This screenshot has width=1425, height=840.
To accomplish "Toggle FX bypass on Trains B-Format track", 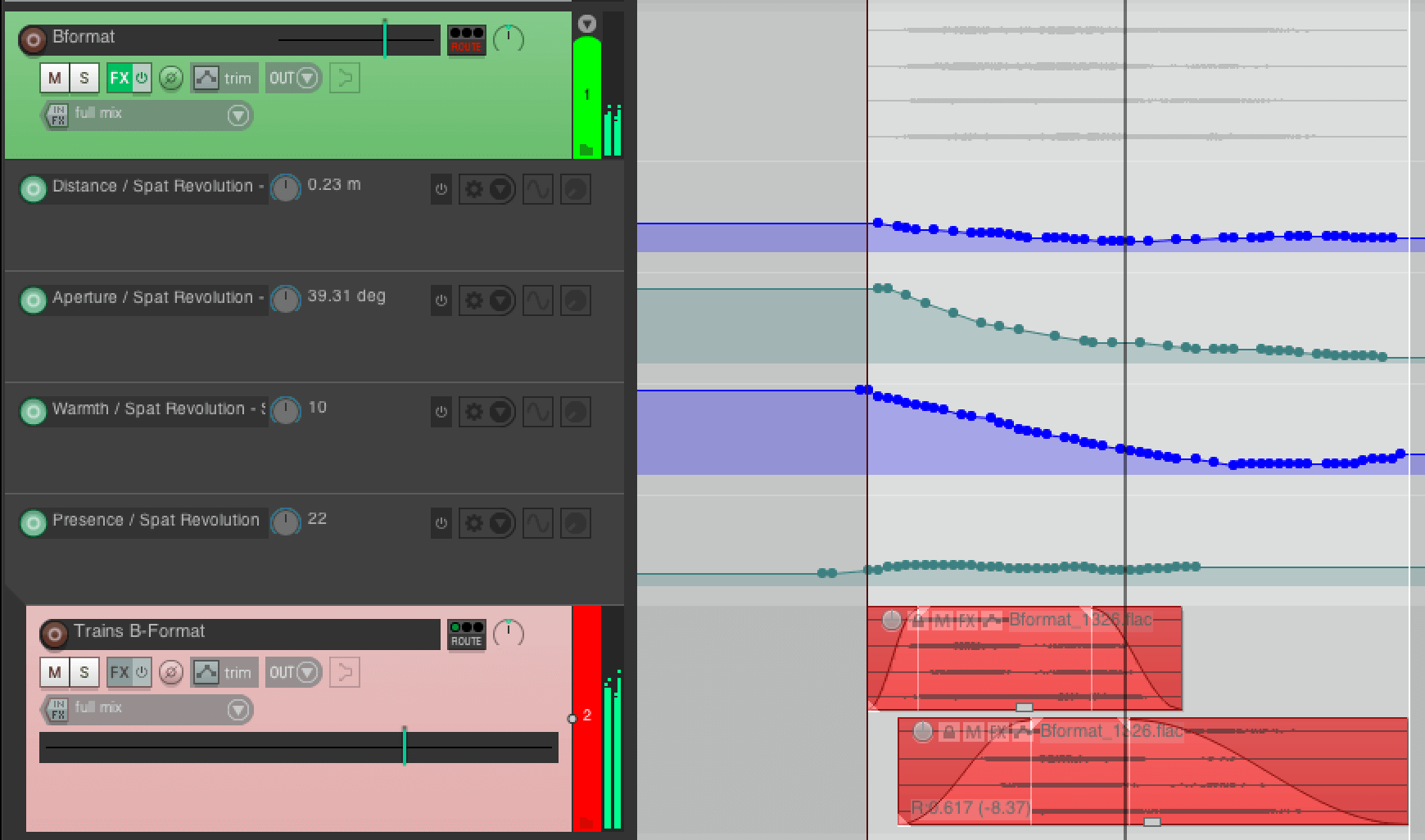I will [142, 672].
